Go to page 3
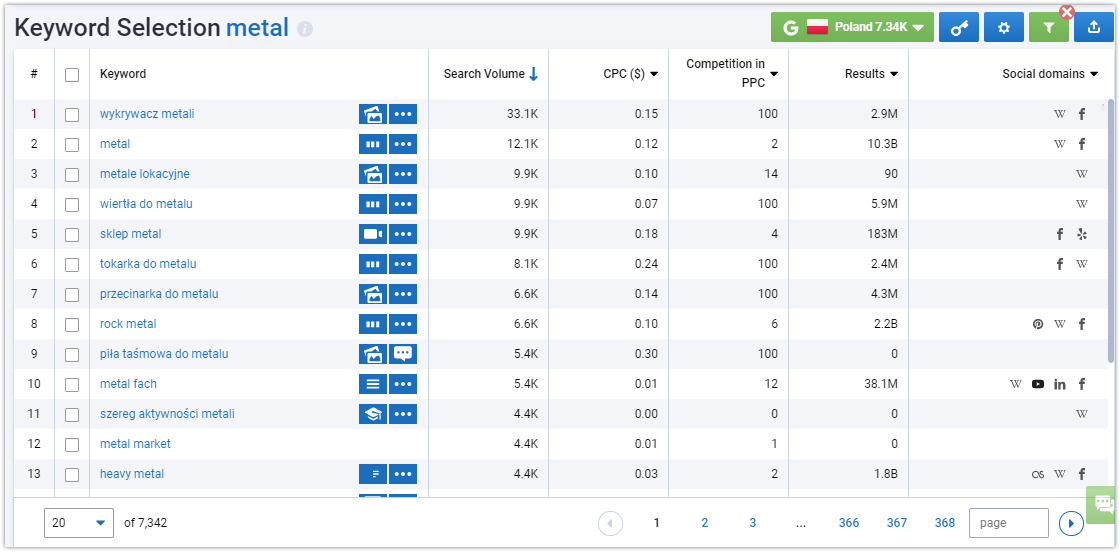 pyautogui.click(x=752, y=523)
